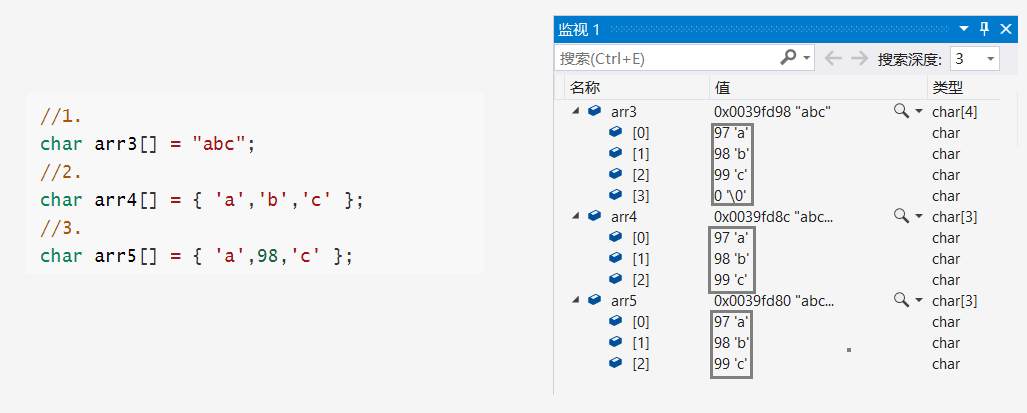
Task: Open the search options dropdown arrow
Action: point(807,58)
